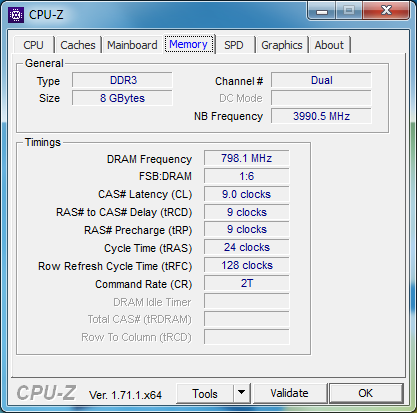Click the version text Ver. 1.71.1.x64
Viewport: 417px width, 413px height.
[125, 395]
